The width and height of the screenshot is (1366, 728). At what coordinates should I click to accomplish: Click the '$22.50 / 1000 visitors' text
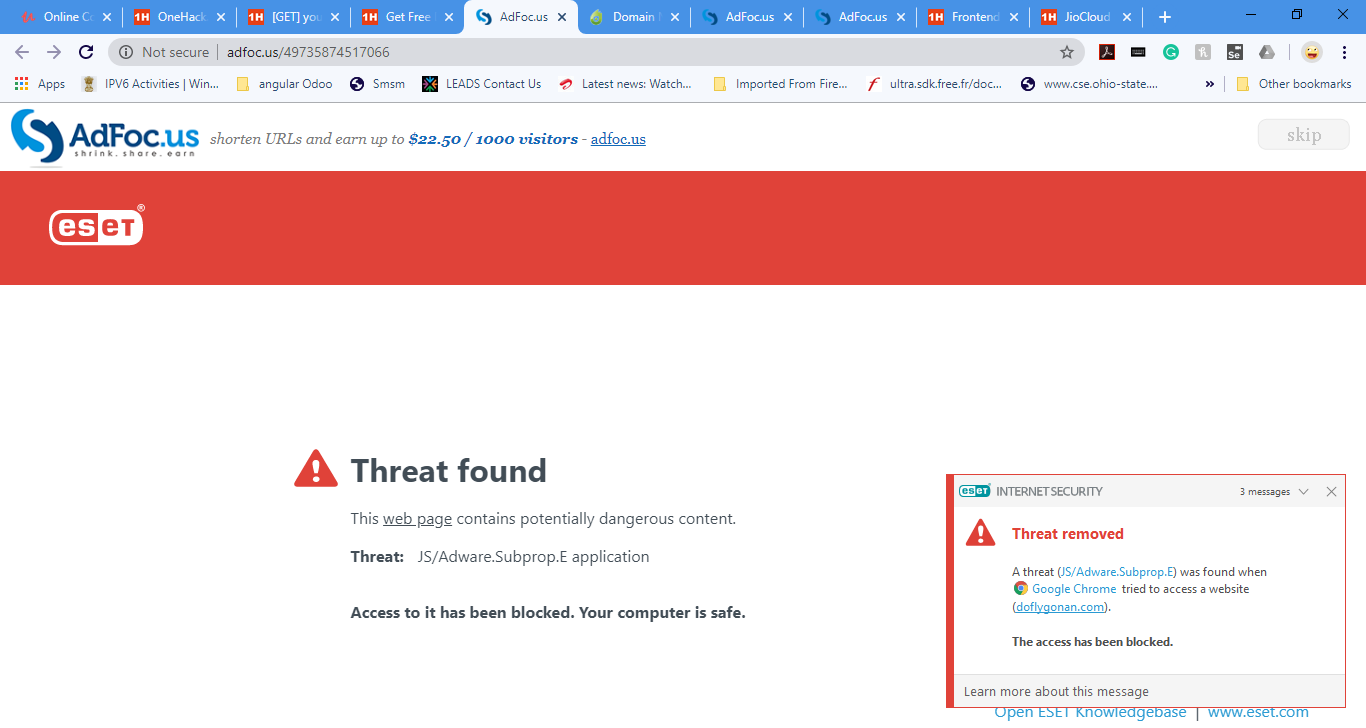pos(493,139)
